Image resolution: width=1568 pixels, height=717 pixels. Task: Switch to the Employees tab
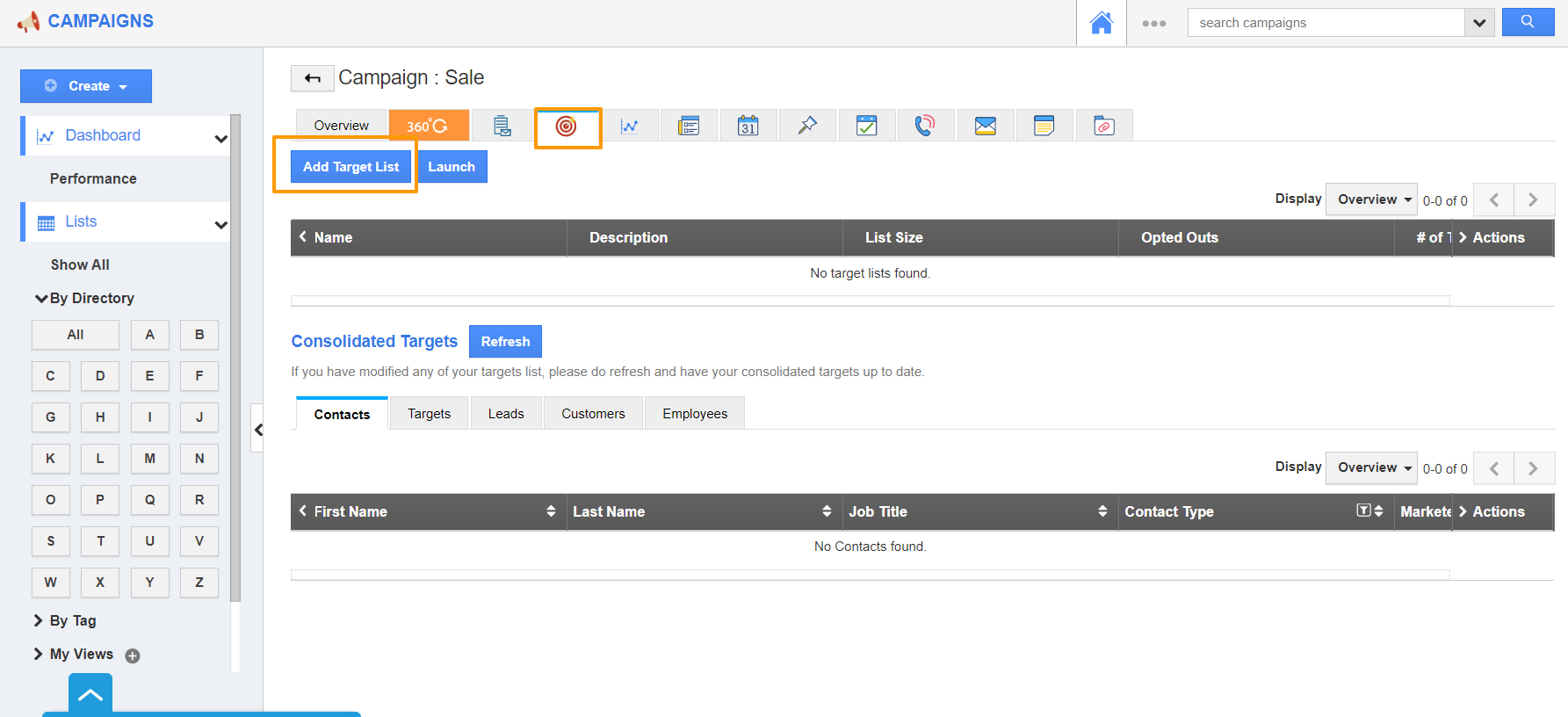click(x=694, y=414)
